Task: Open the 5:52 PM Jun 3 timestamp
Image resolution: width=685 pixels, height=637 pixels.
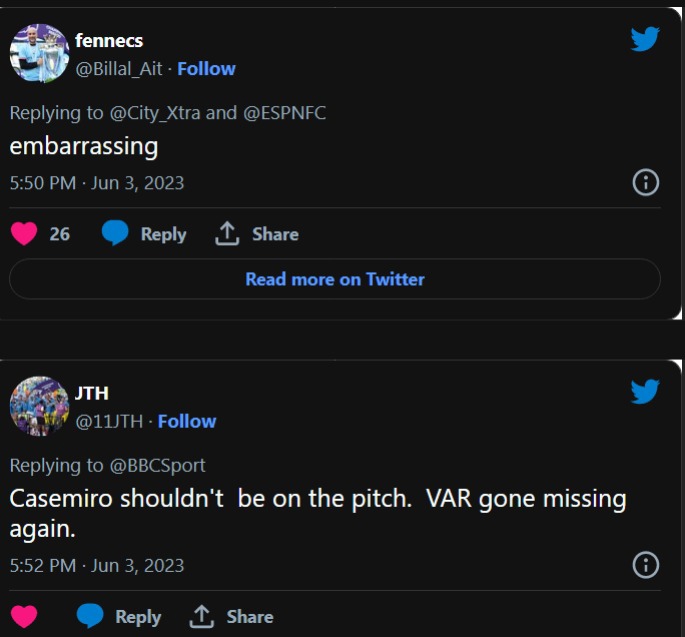Action: pos(97,565)
